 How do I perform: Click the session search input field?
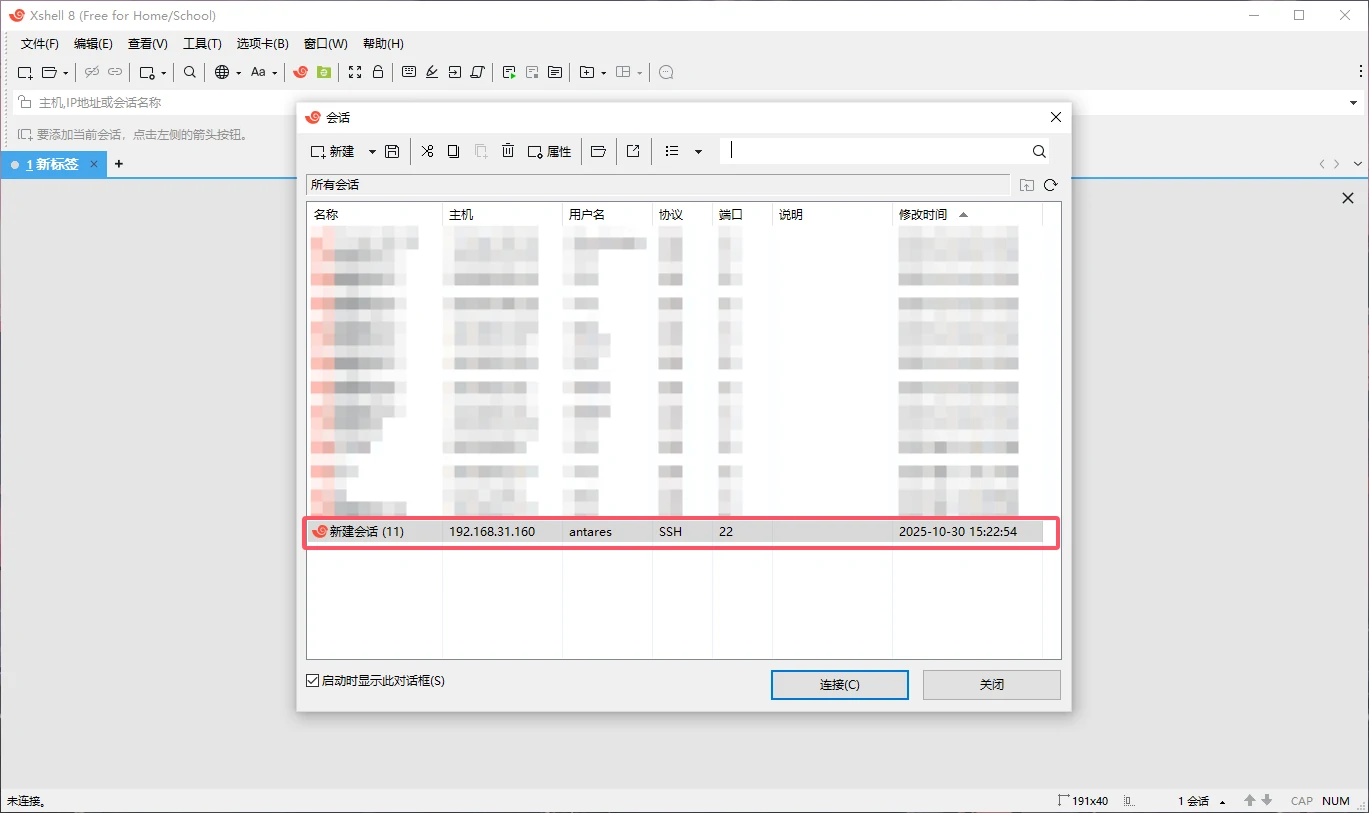click(x=875, y=151)
